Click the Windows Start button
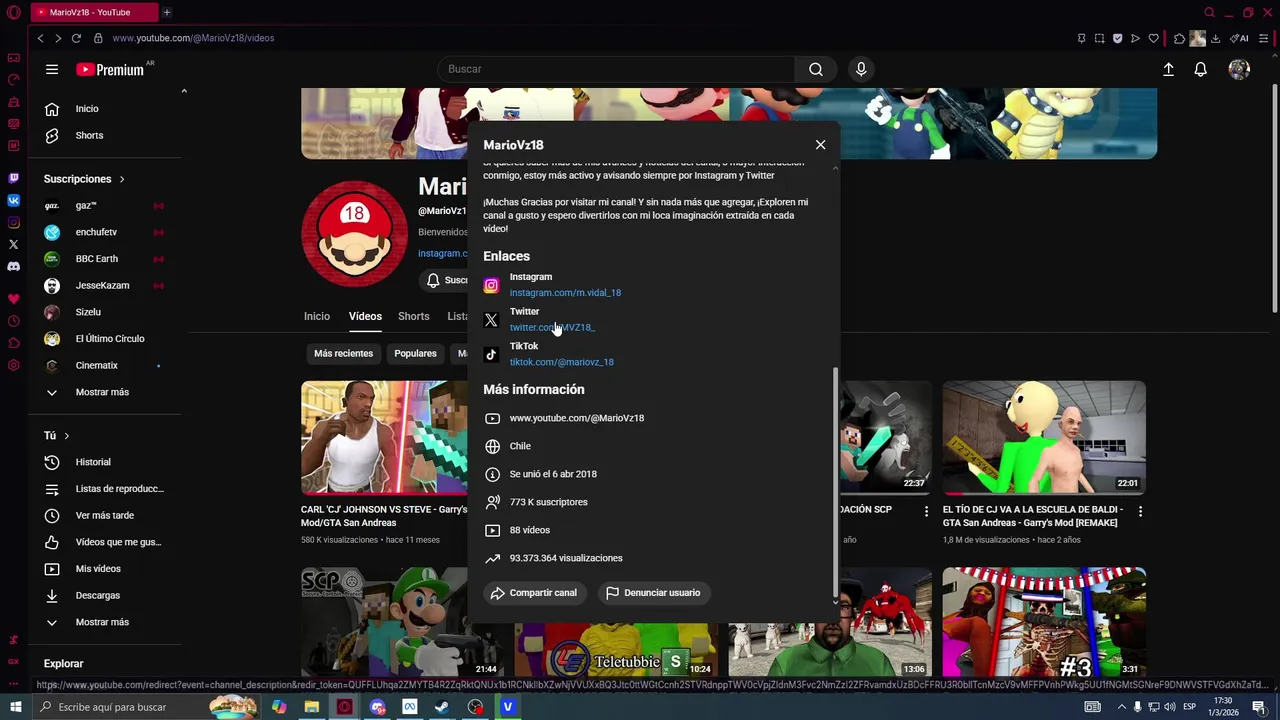The image size is (1280, 720). tap(15, 707)
